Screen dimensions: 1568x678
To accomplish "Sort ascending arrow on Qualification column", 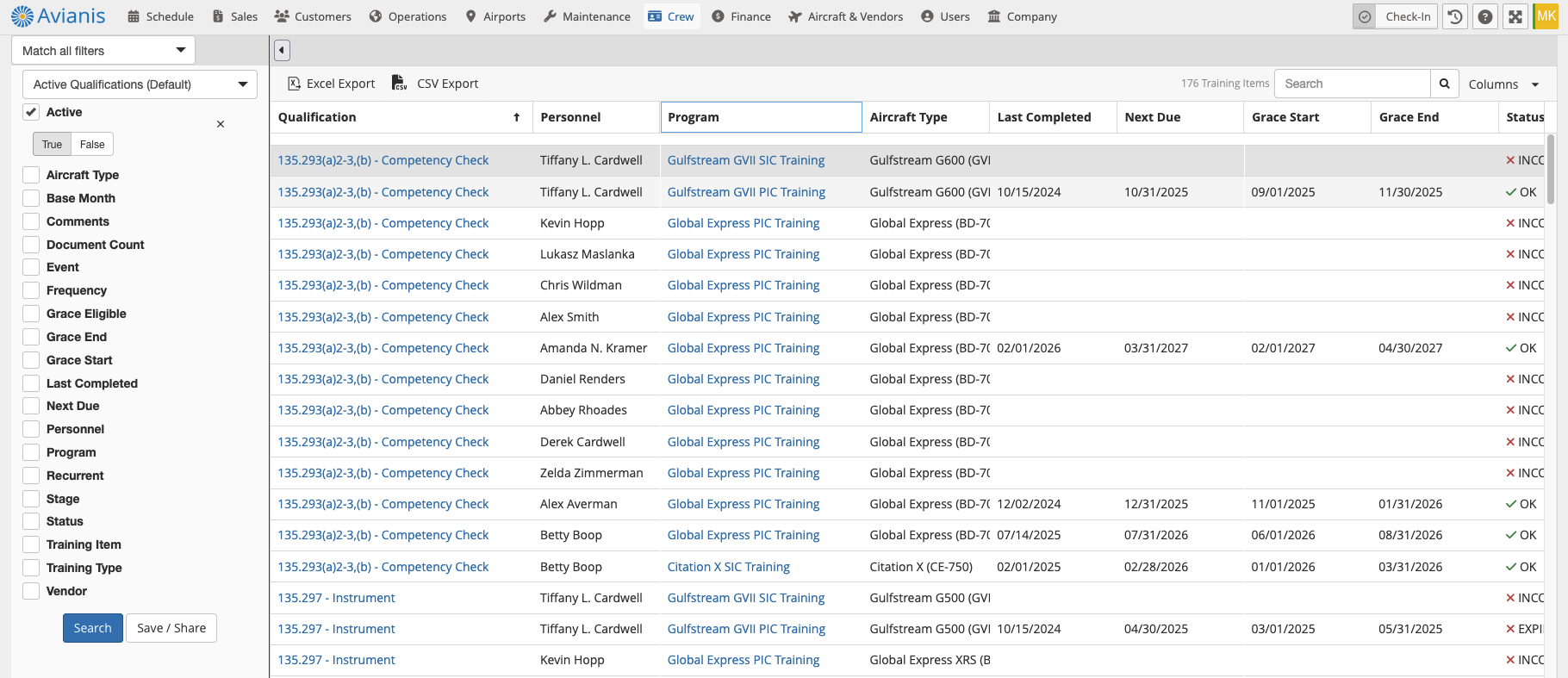I will [x=517, y=117].
